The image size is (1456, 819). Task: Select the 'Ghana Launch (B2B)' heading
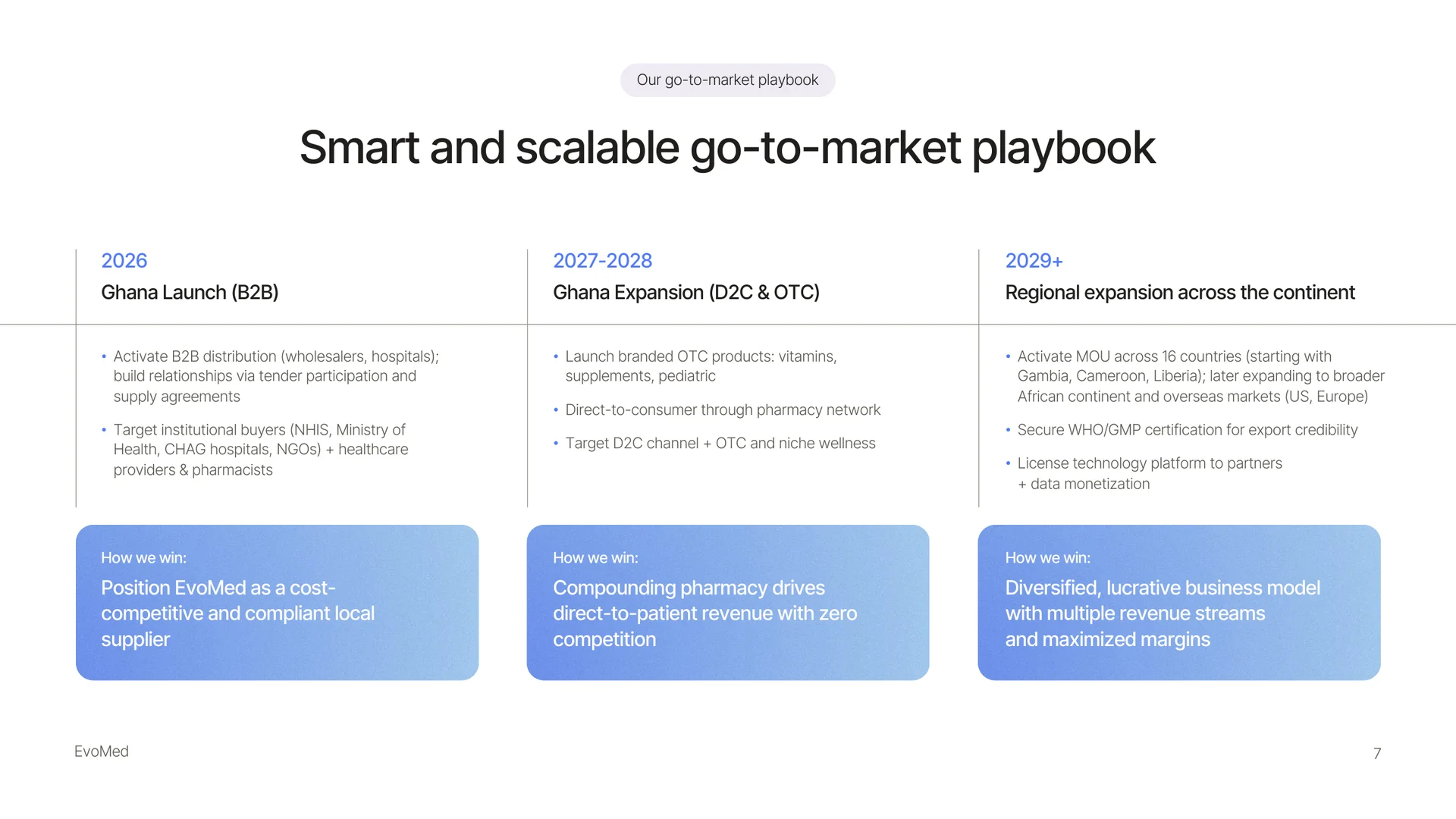[190, 292]
